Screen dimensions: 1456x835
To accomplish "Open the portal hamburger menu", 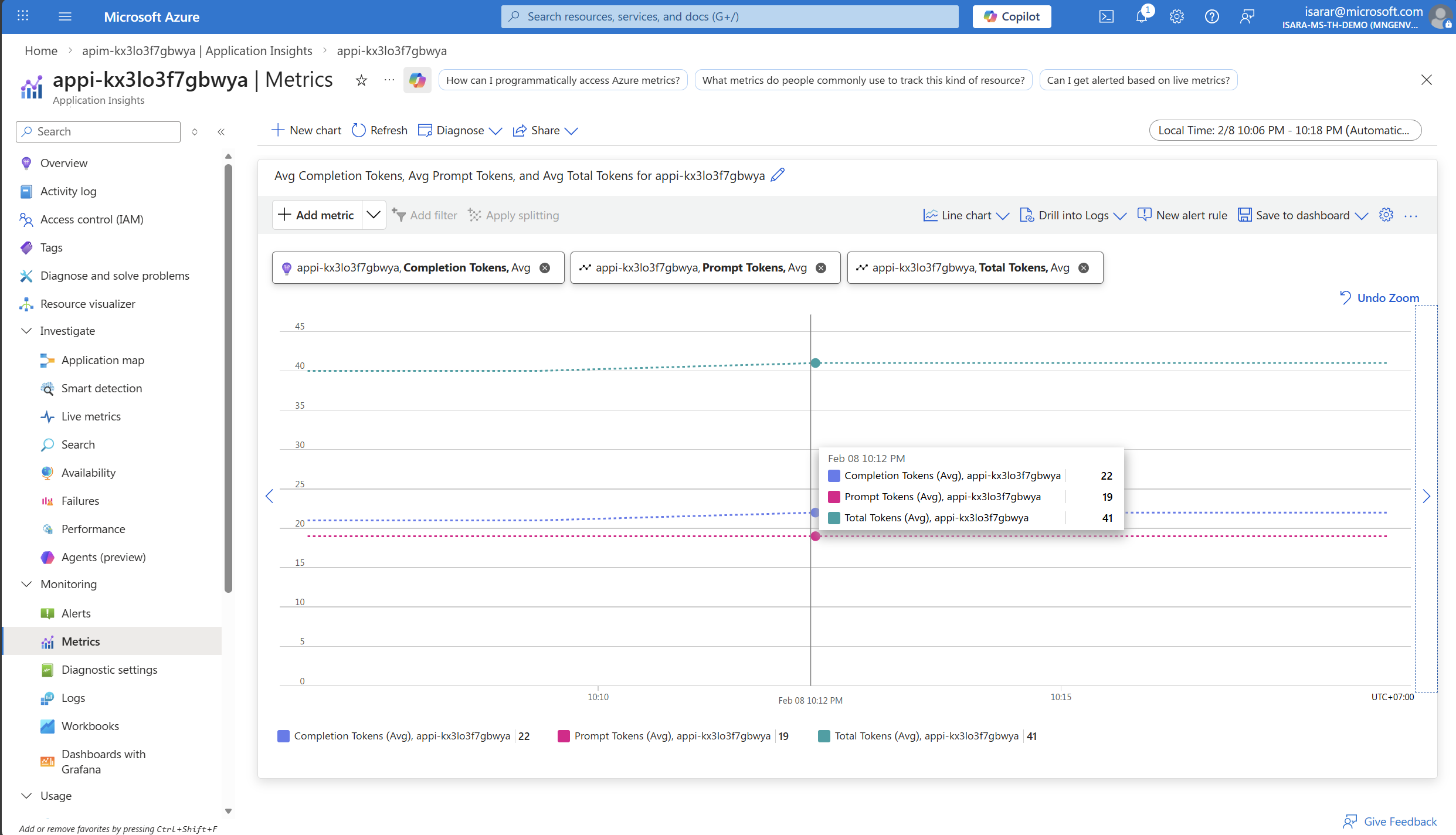I will click(65, 16).
